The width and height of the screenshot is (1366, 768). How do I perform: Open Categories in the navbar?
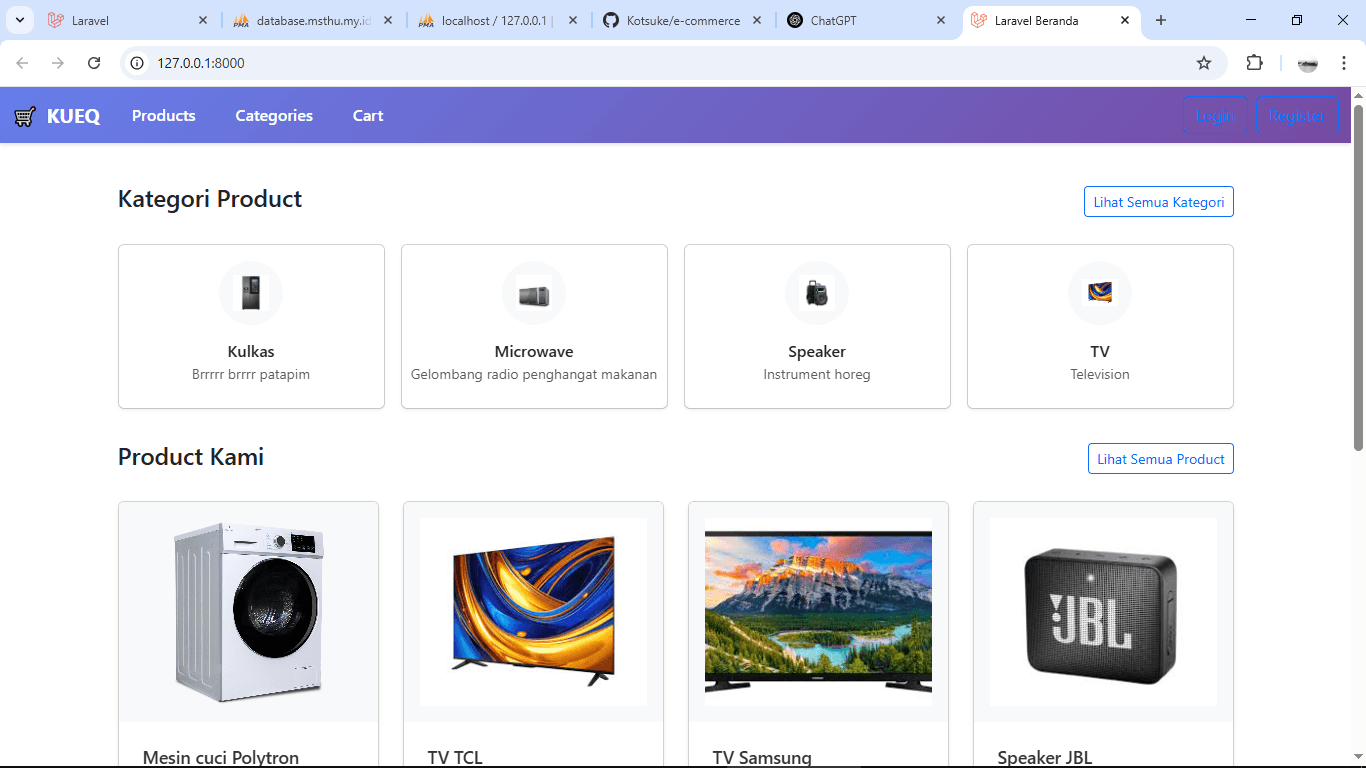tap(274, 116)
